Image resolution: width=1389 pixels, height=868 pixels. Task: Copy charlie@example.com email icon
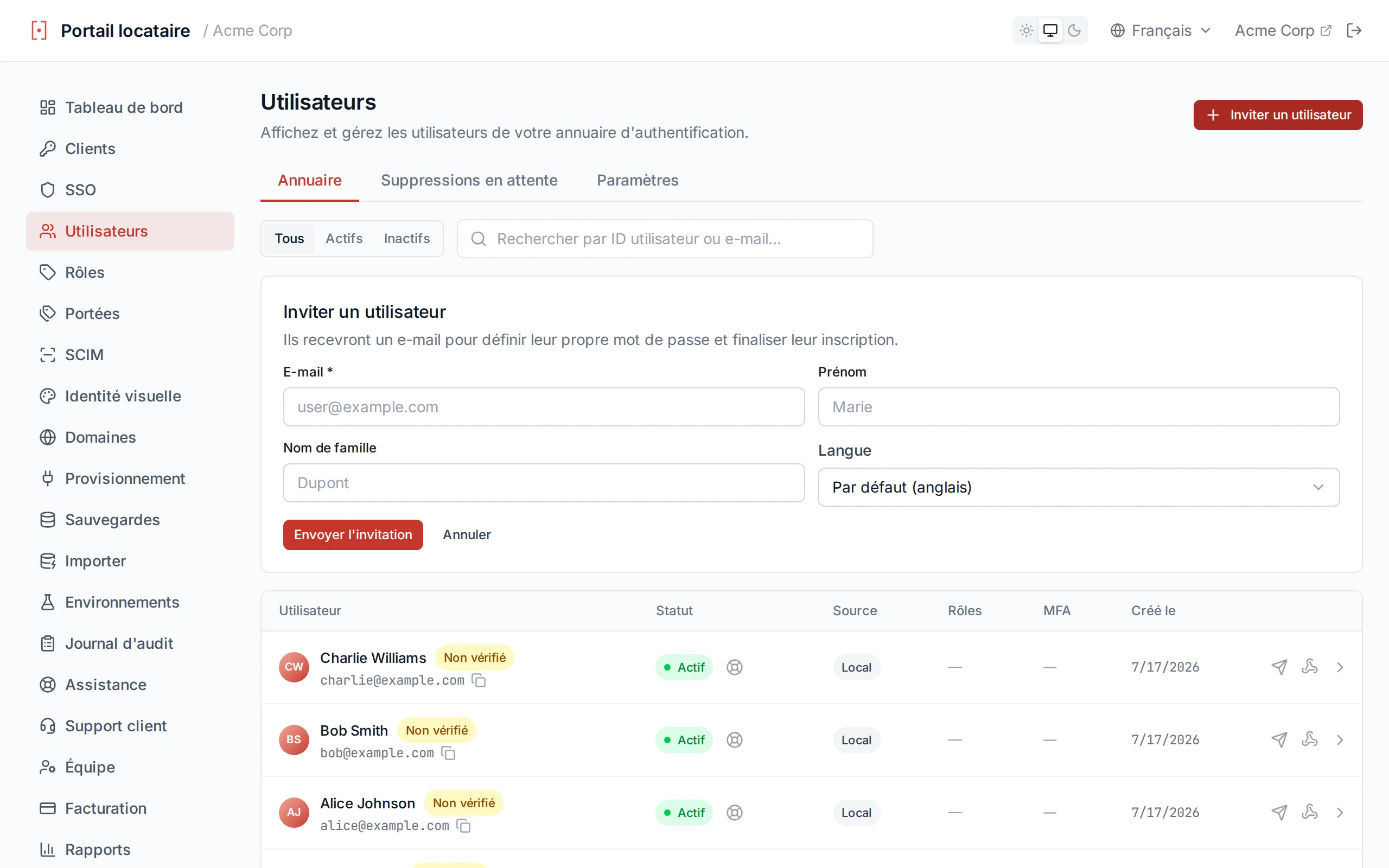click(x=479, y=680)
